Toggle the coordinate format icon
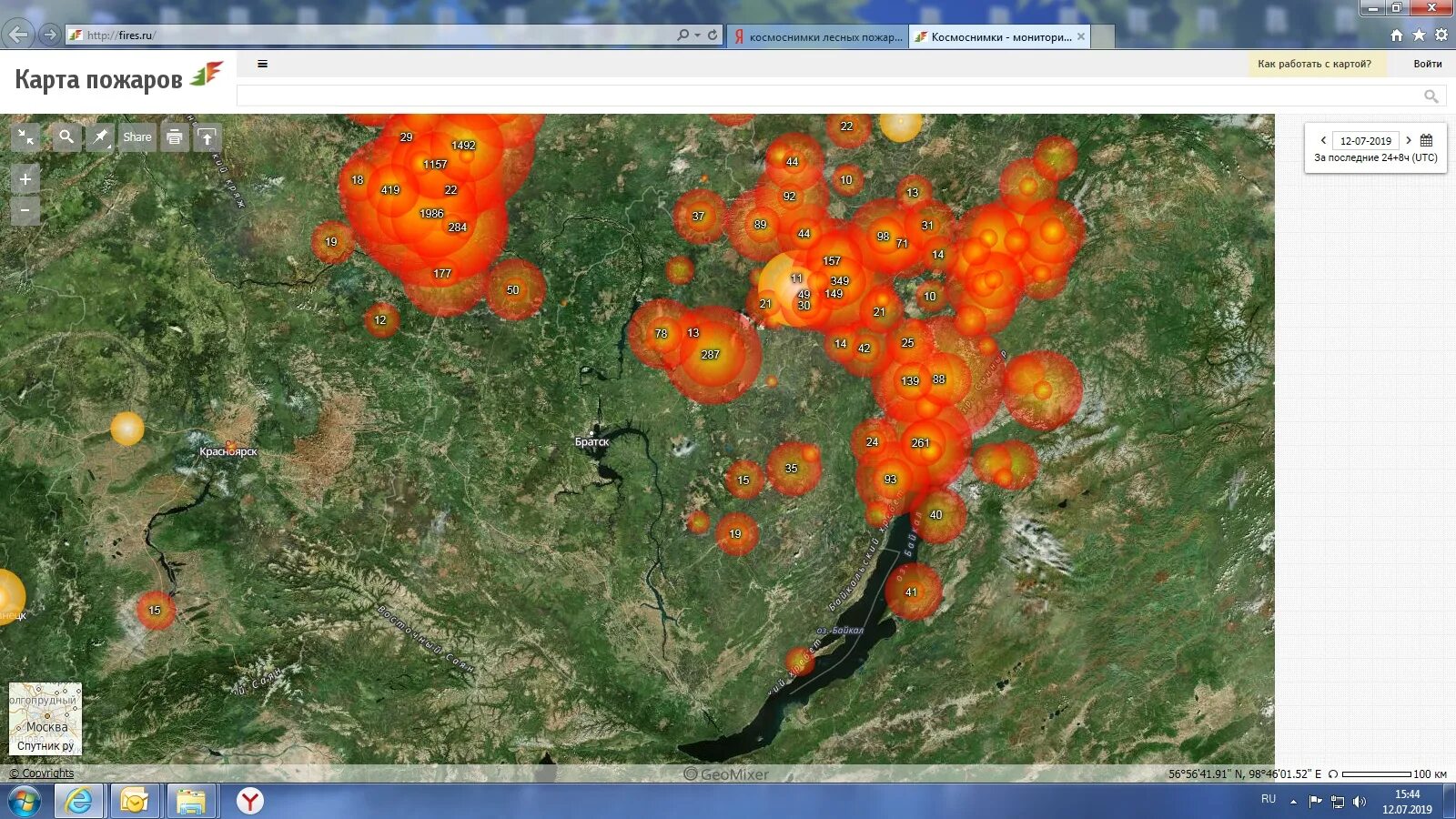The width and height of the screenshot is (1456, 819). pos(1333,774)
